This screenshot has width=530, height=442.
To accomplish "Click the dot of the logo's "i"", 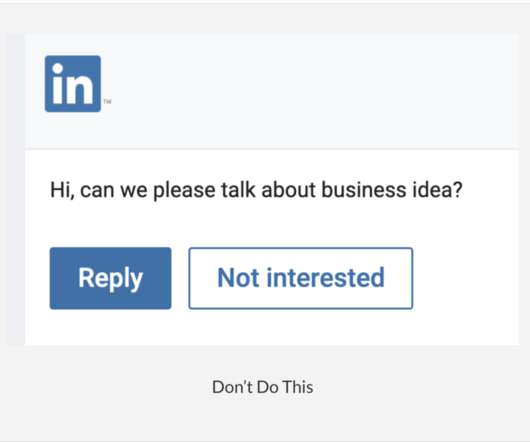I will click(x=57, y=68).
